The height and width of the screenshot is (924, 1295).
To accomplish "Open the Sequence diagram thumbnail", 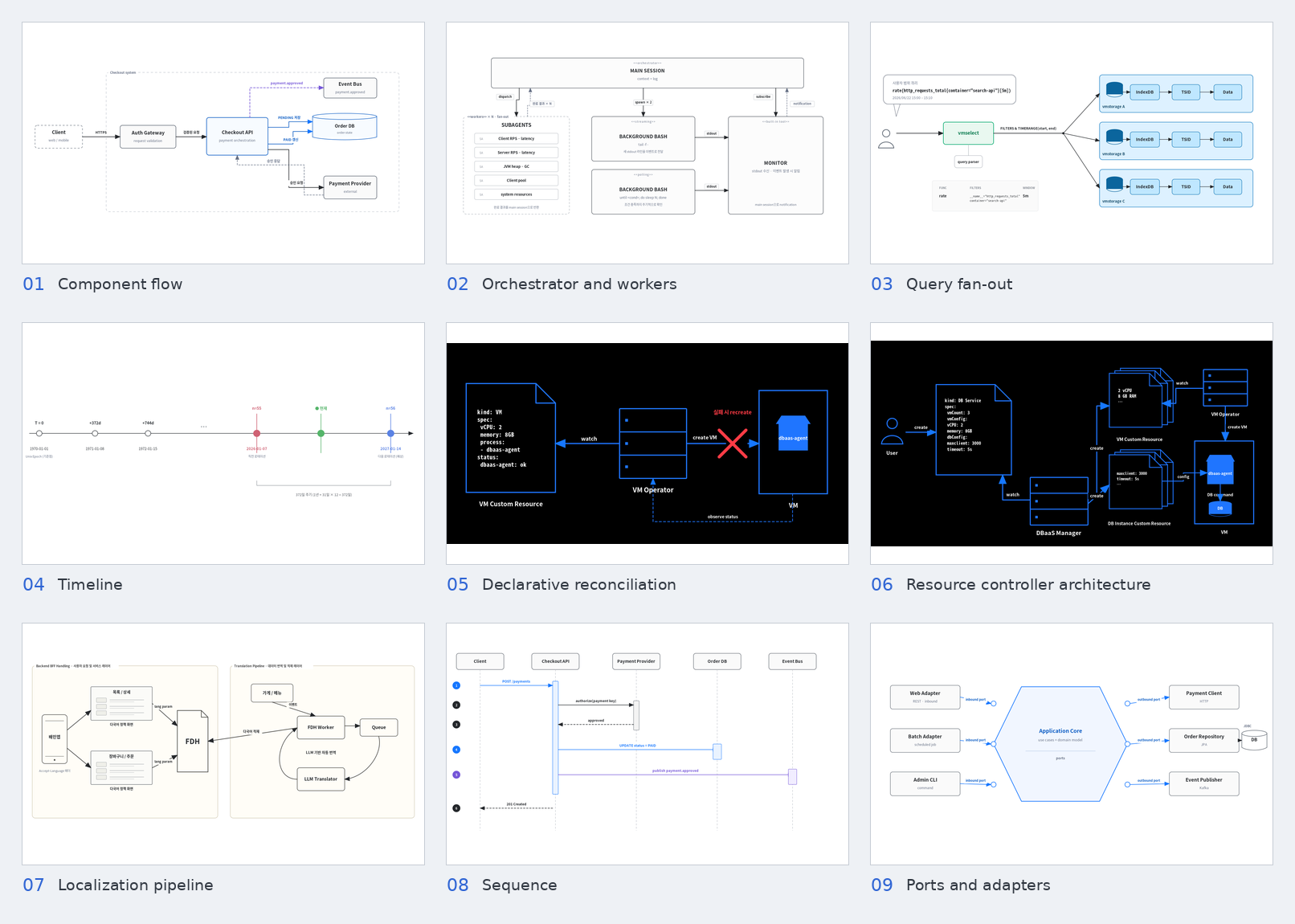I will coord(647,744).
